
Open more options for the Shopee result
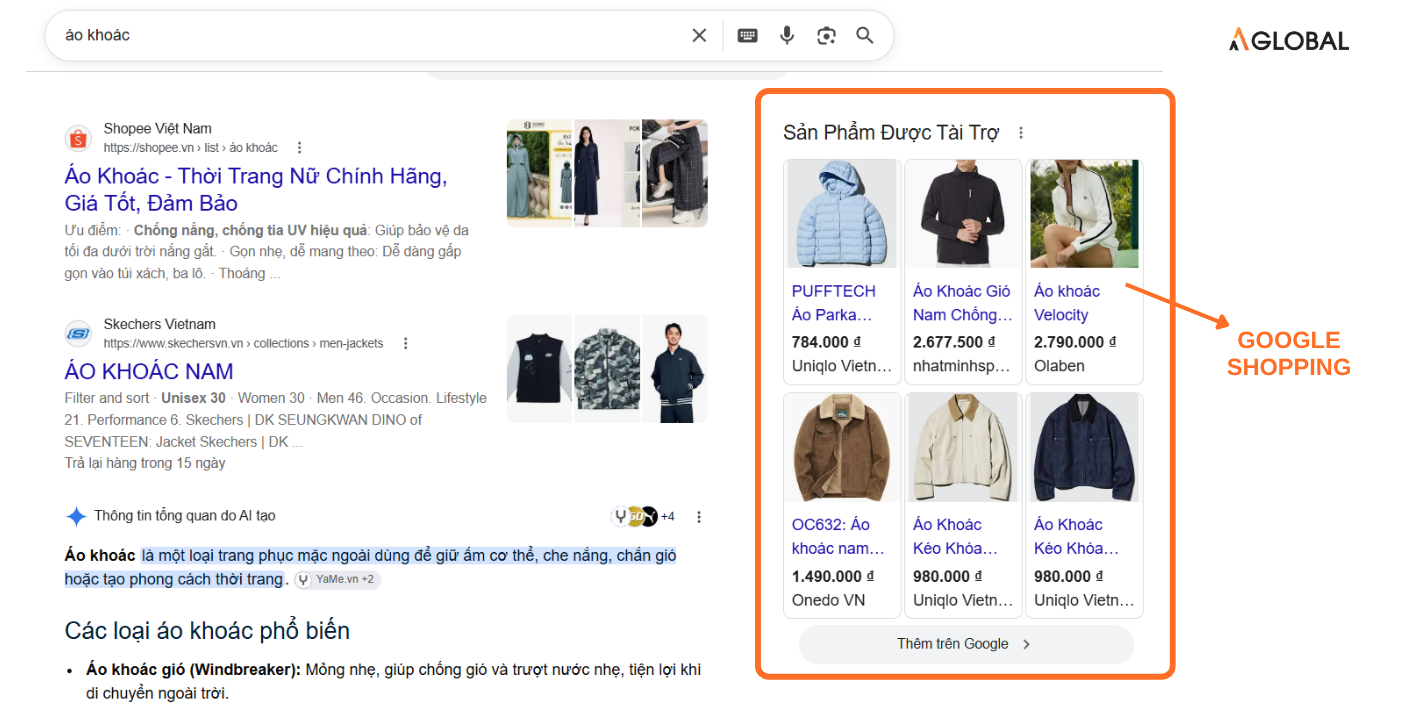tap(299, 147)
